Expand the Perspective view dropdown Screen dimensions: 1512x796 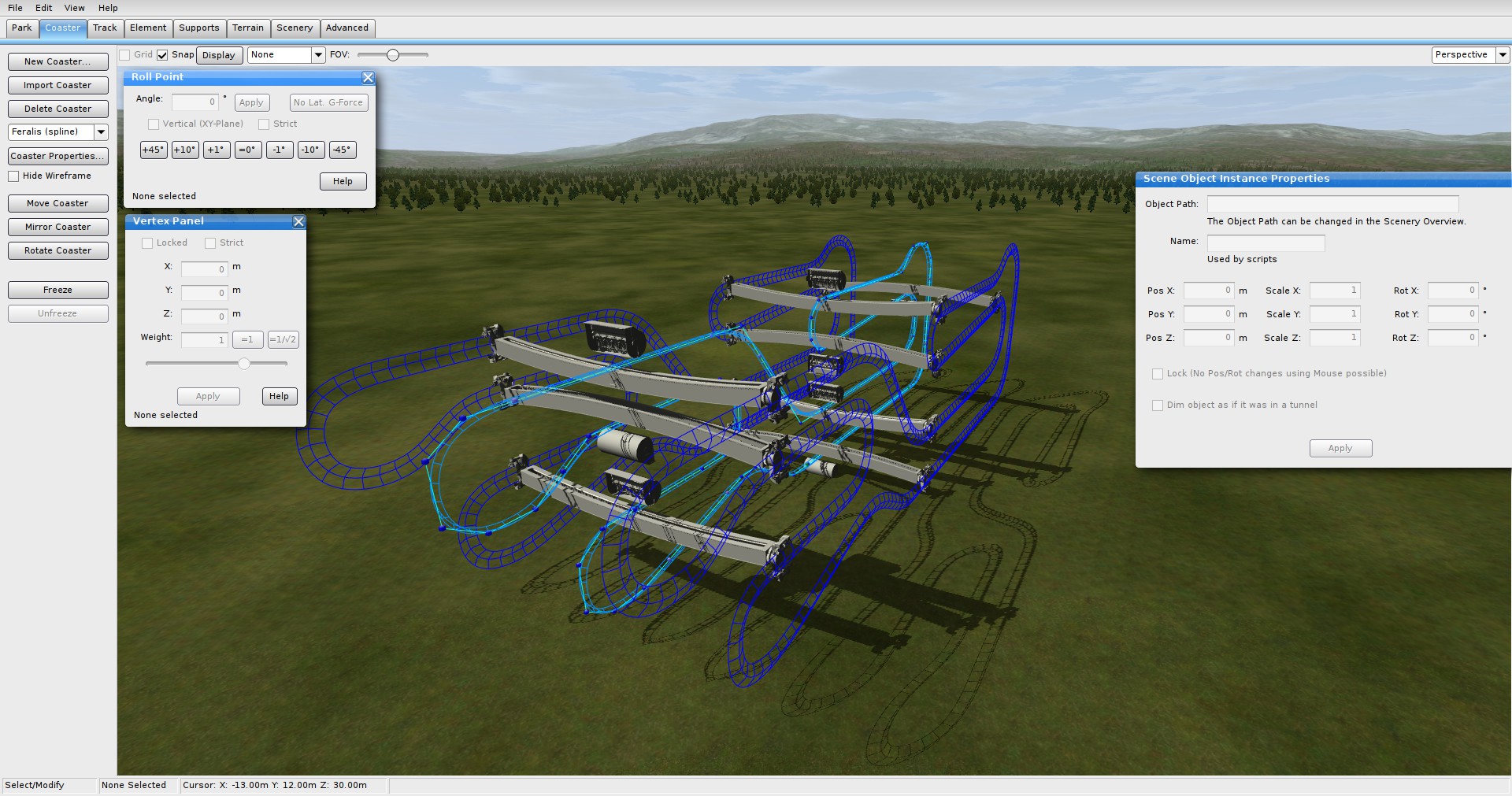coord(1502,55)
